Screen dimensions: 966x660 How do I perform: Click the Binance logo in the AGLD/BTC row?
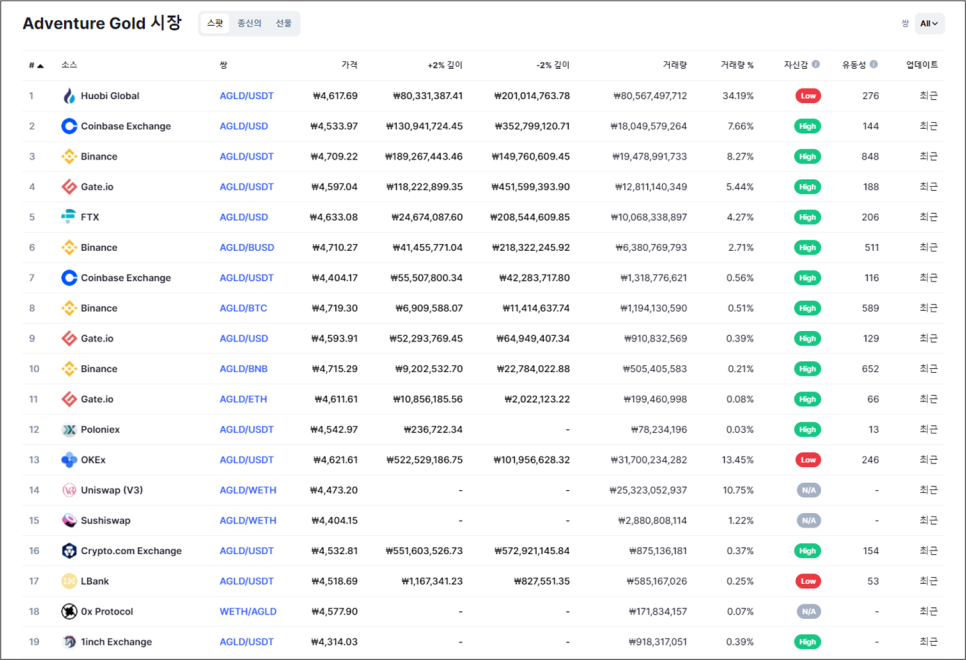tap(69, 308)
